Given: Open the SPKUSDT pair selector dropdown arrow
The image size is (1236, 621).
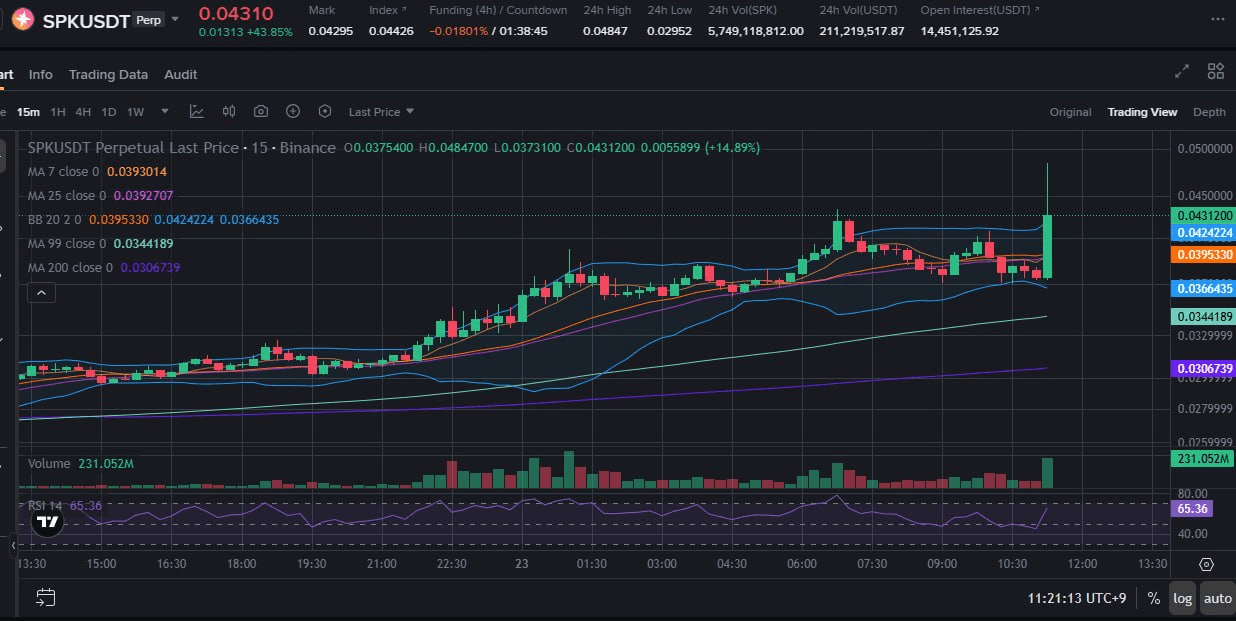Looking at the screenshot, I should [x=177, y=19].
